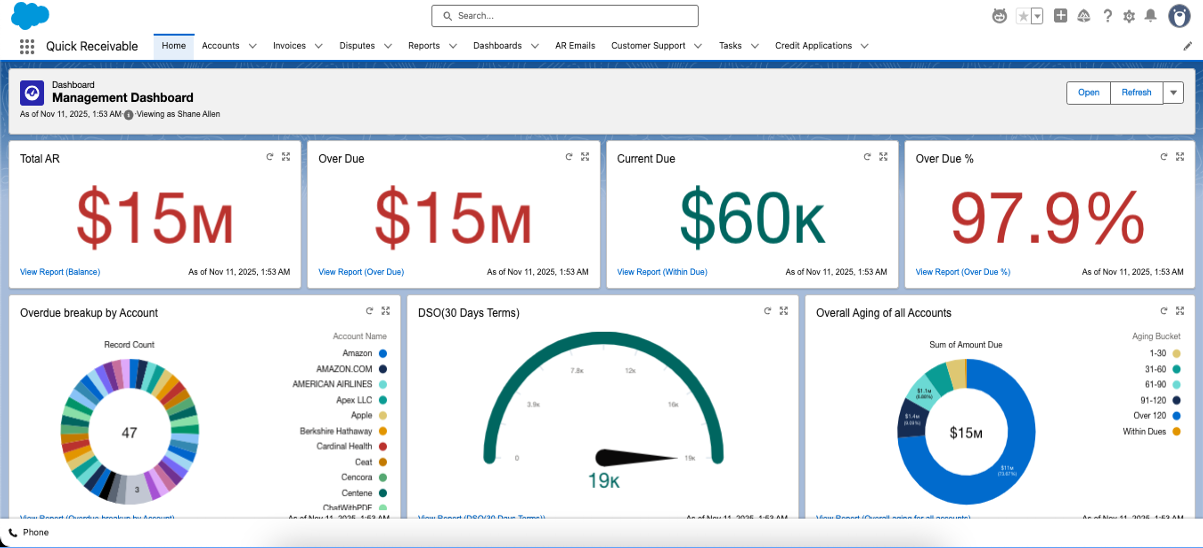Open dropdown arrow next to Refresh button
Screen dimensions: 1203x548
(x=1174, y=92)
